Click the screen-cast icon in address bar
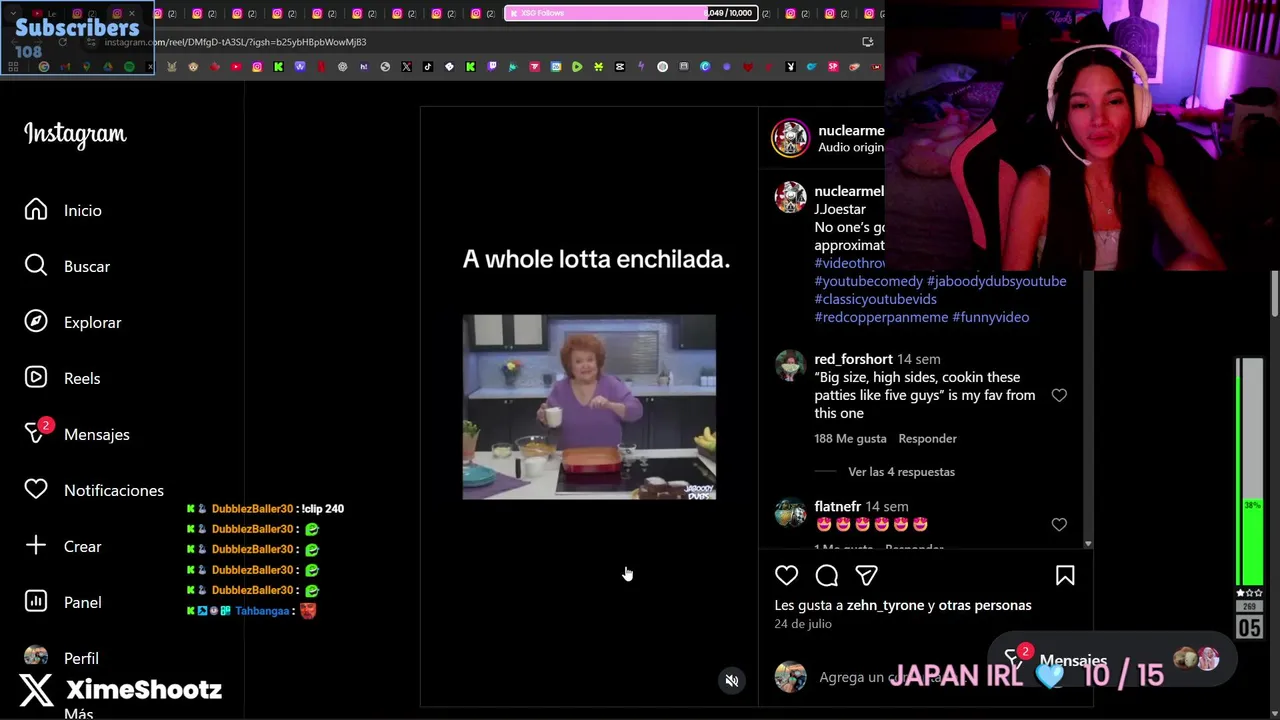This screenshot has width=1280, height=720. (868, 42)
